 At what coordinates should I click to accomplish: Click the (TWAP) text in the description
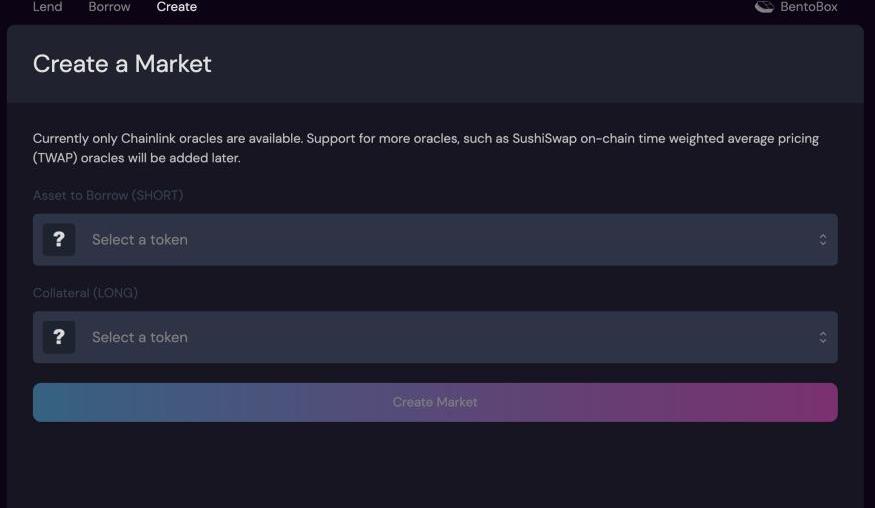pyautogui.click(x=55, y=158)
